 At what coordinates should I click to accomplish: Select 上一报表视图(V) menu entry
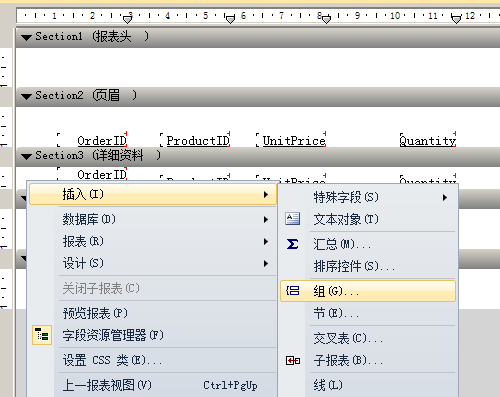point(153,385)
